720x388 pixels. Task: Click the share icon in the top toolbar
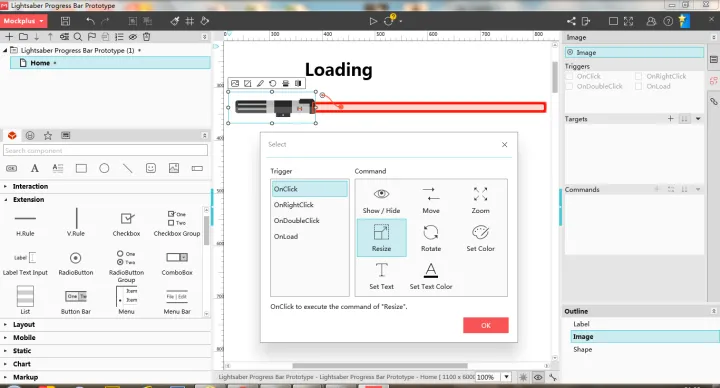(571, 21)
